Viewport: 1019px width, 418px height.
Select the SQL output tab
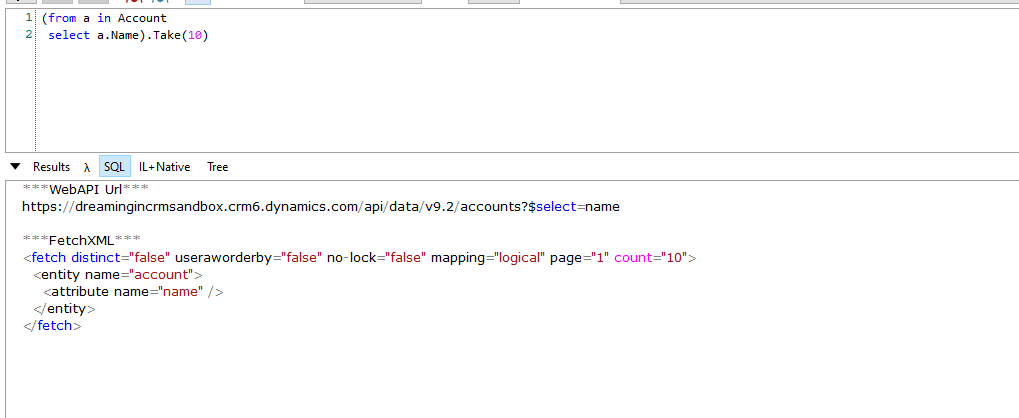[x=114, y=166]
